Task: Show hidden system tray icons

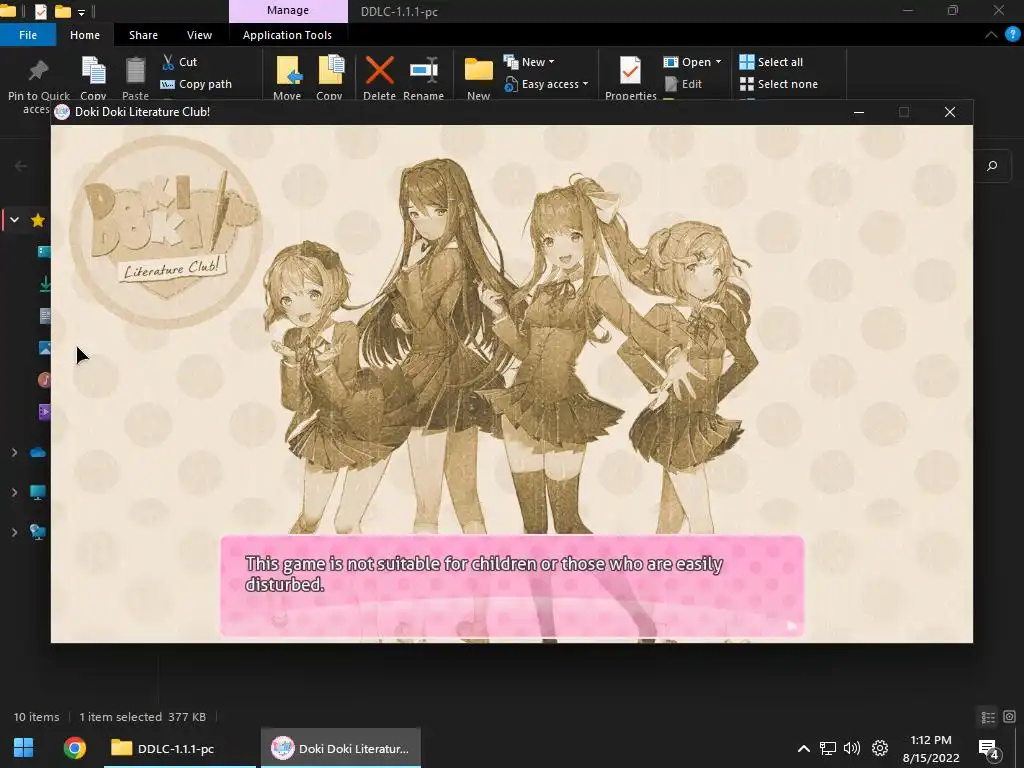Action: click(804, 748)
